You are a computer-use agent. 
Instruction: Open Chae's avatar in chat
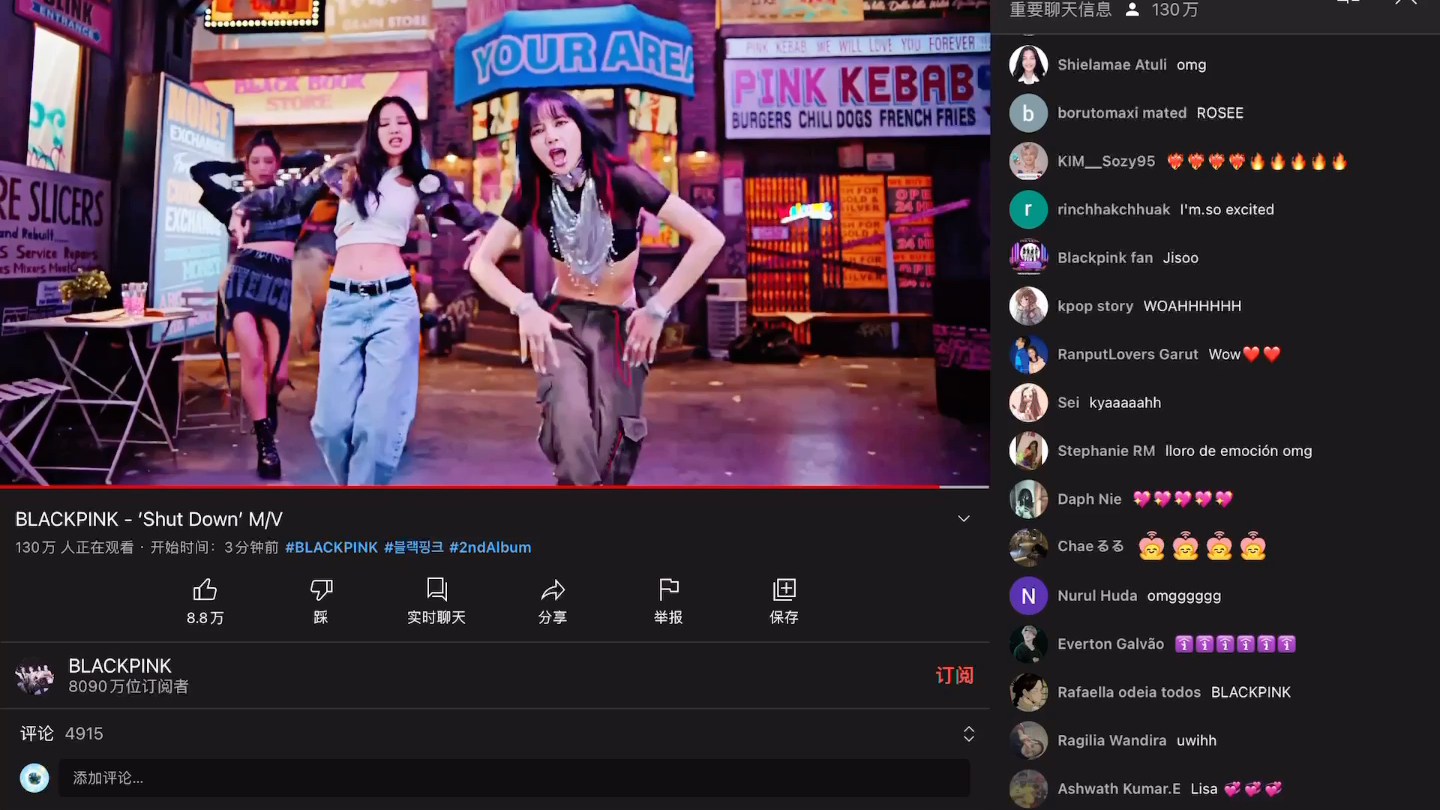[x=1028, y=547]
